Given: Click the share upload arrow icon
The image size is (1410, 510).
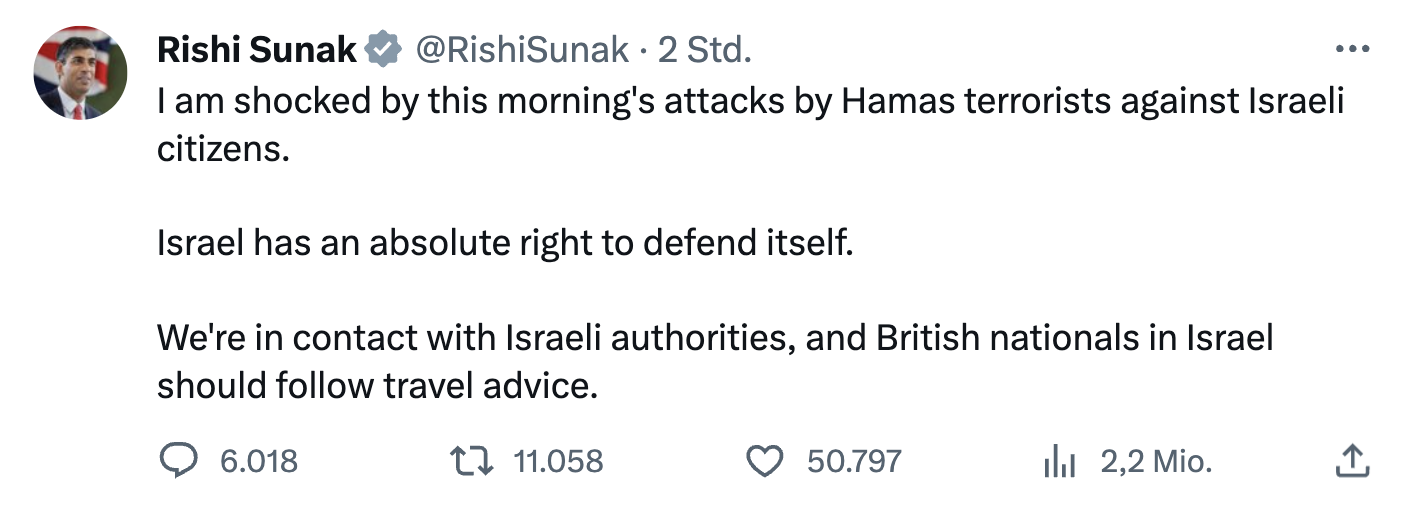Looking at the screenshot, I should (x=1350, y=460).
